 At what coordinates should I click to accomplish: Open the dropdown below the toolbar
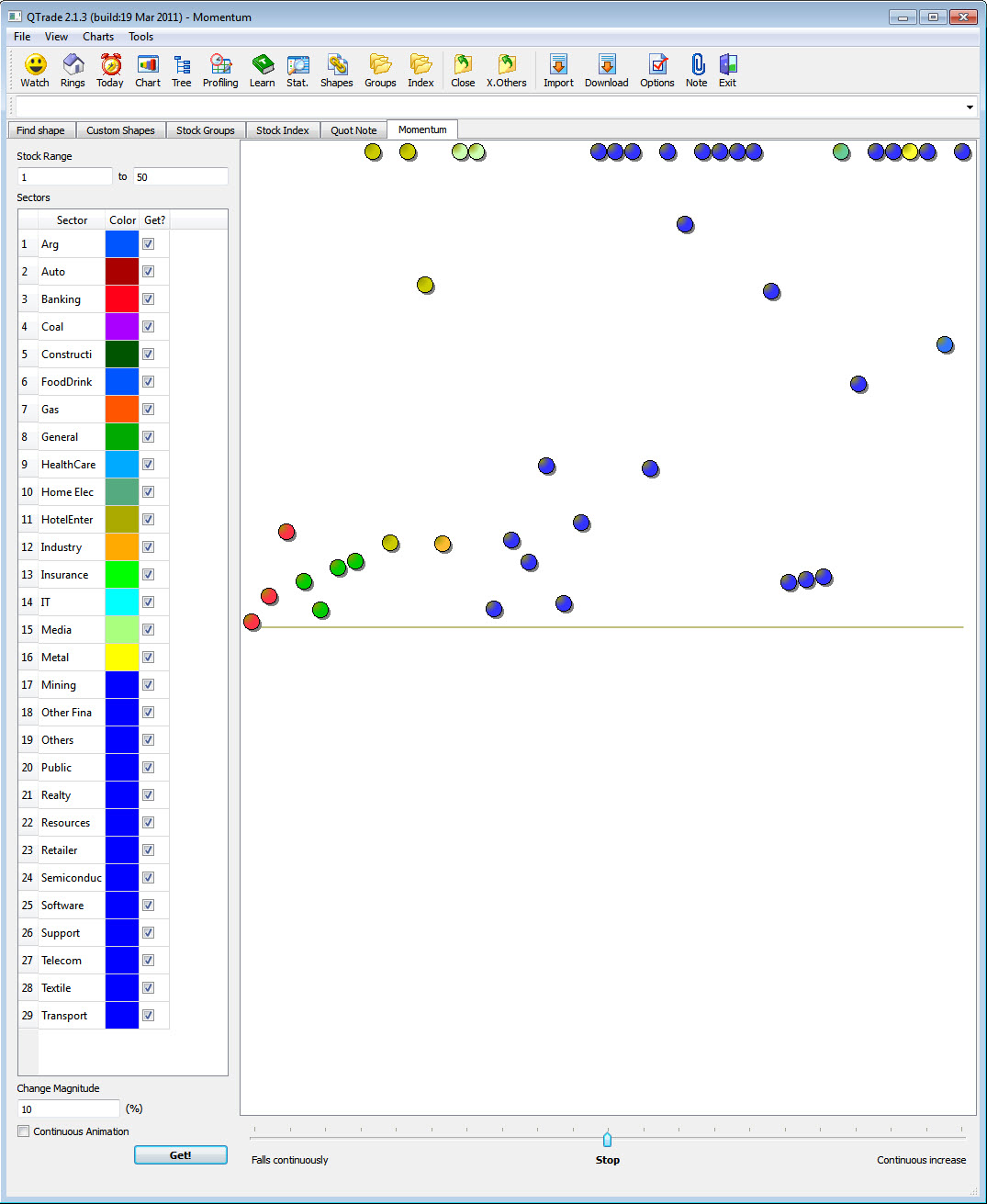969,107
